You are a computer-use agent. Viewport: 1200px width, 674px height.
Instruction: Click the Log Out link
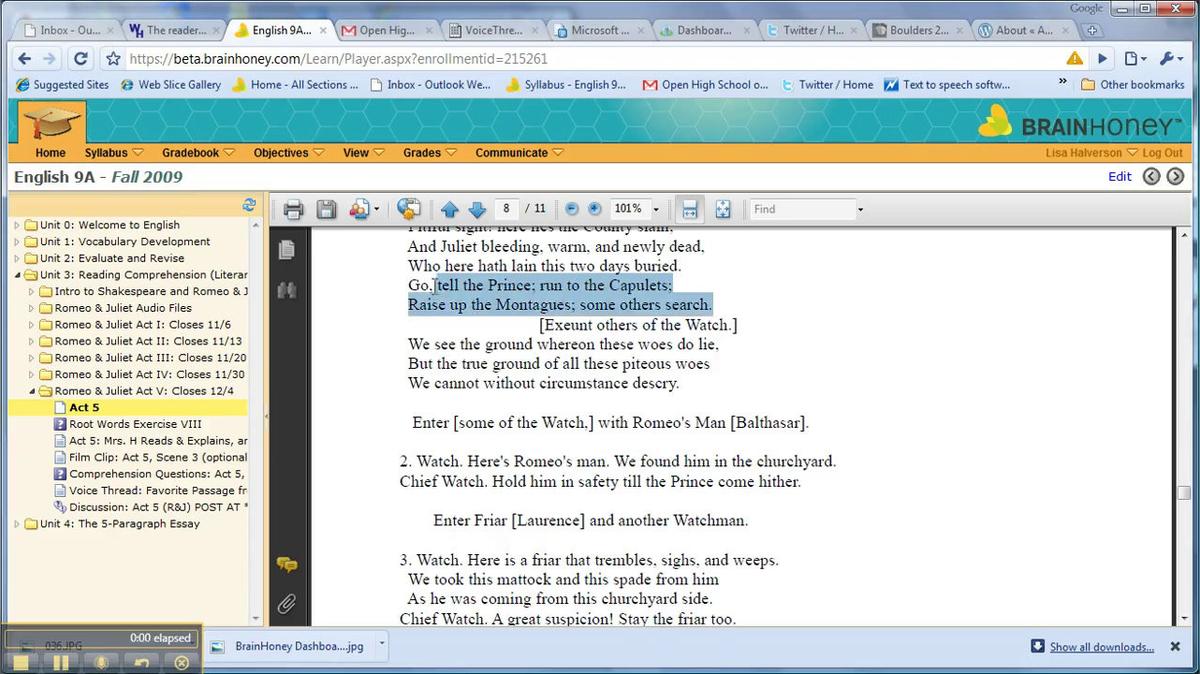click(x=1162, y=153)
